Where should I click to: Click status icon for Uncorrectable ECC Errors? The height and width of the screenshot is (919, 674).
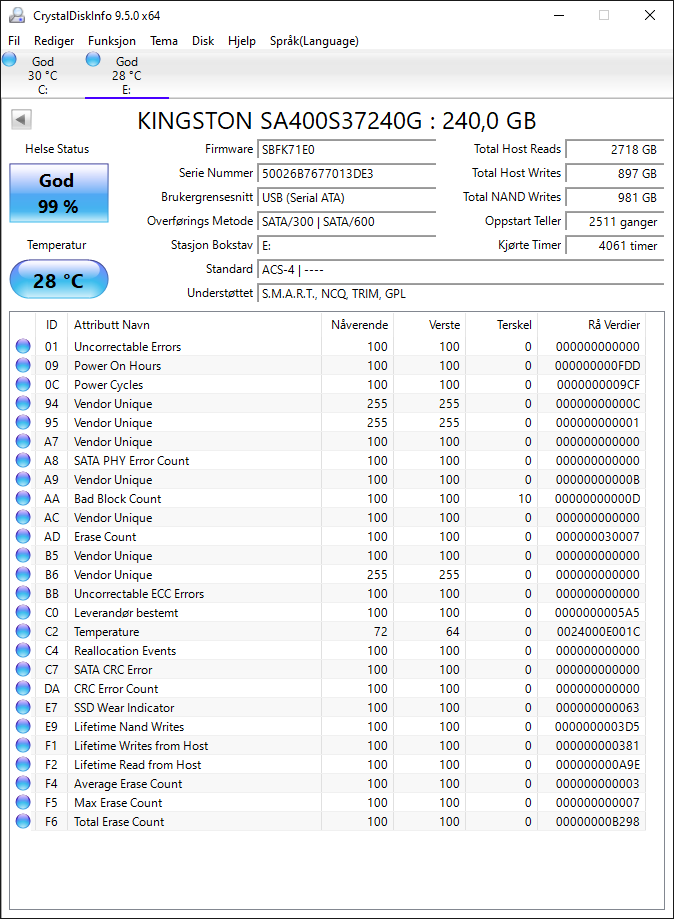(23, 593)
